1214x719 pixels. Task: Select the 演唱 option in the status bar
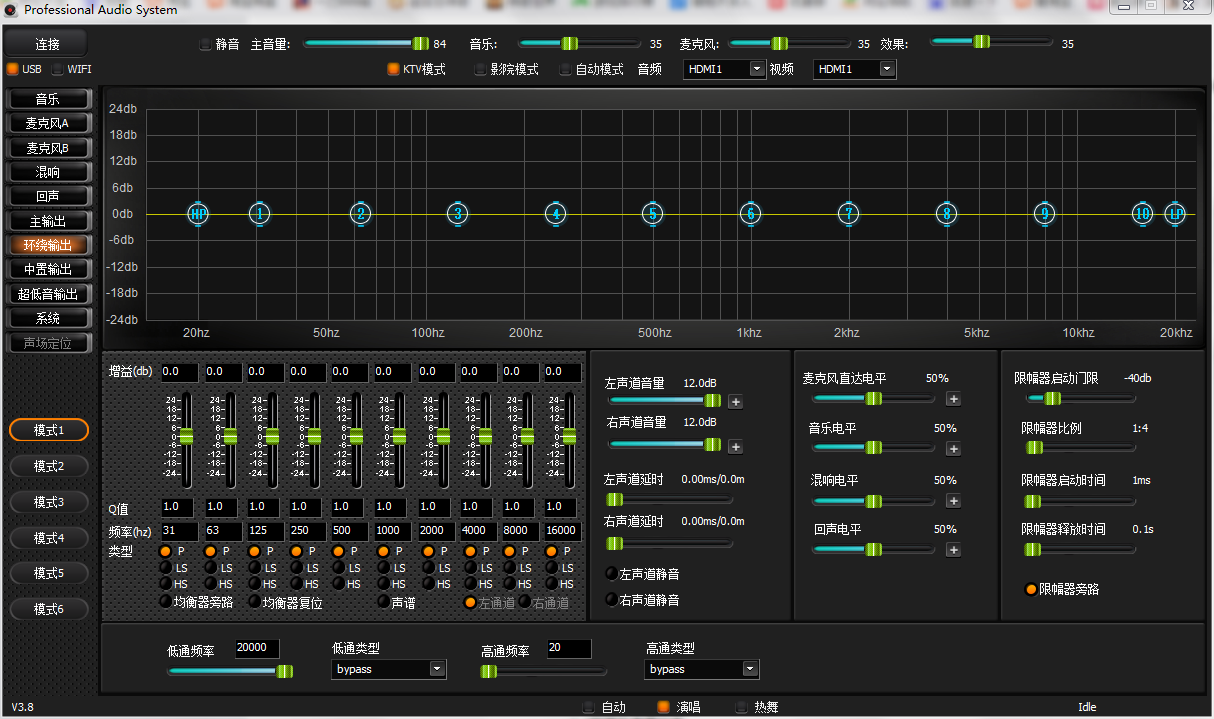point(663,707)
